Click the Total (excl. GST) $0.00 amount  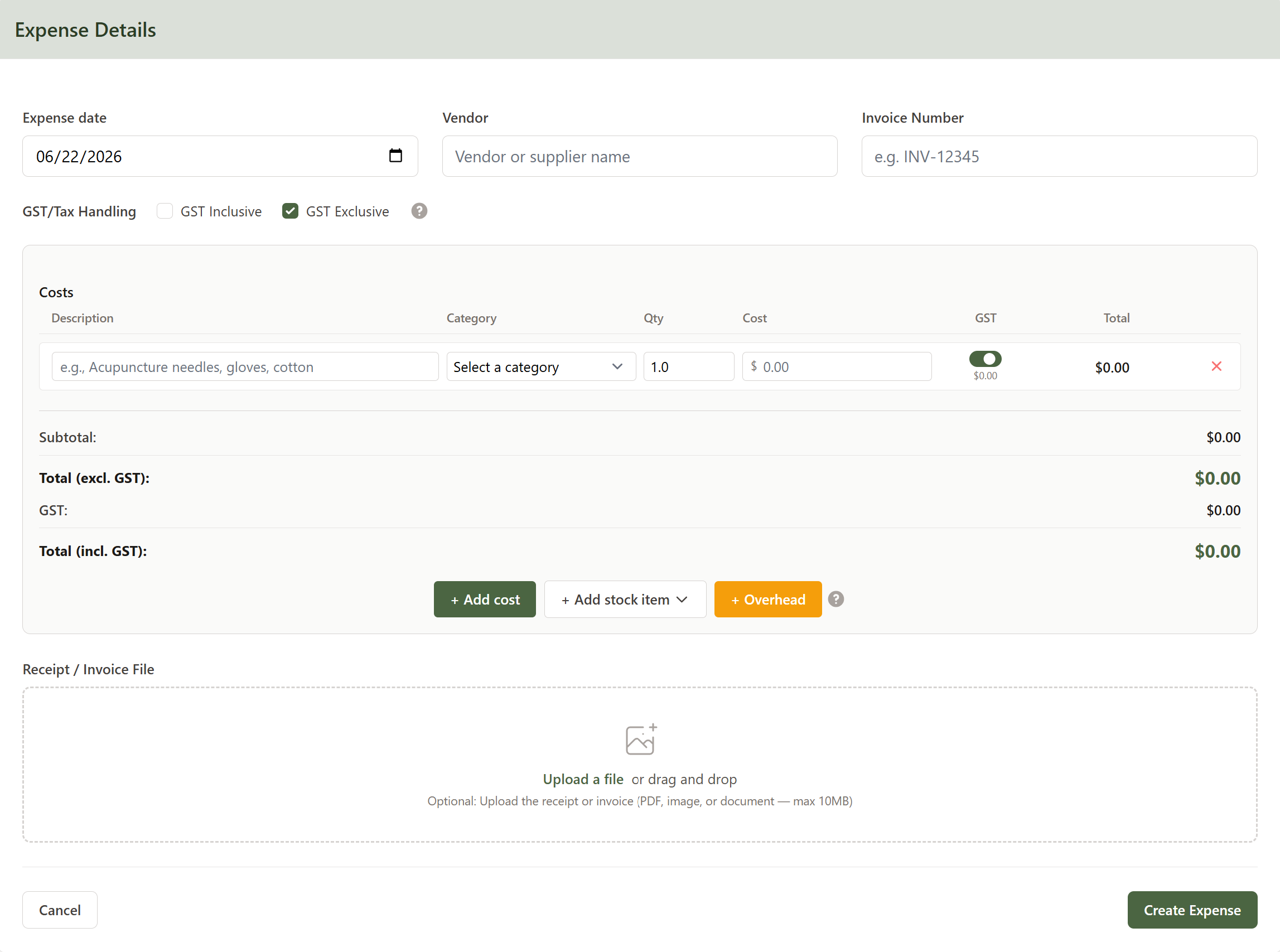pos(1217,478)
